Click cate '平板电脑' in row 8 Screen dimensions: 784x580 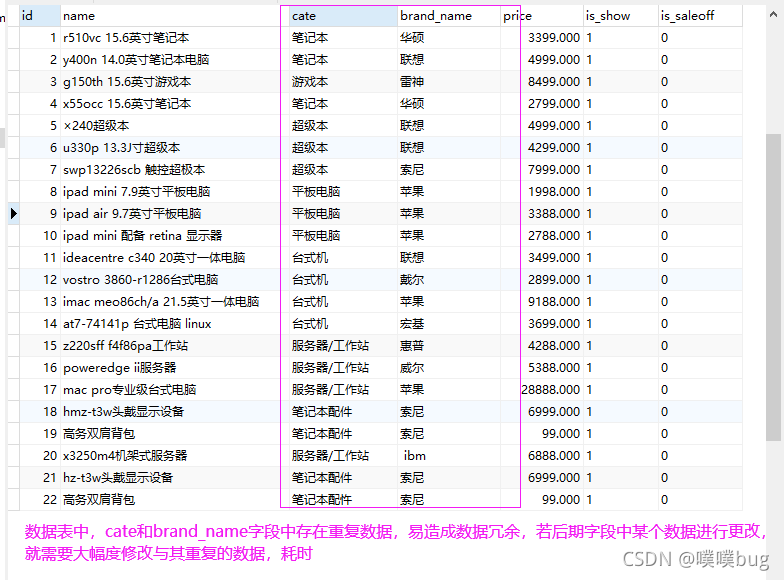[x=343, y=192]
